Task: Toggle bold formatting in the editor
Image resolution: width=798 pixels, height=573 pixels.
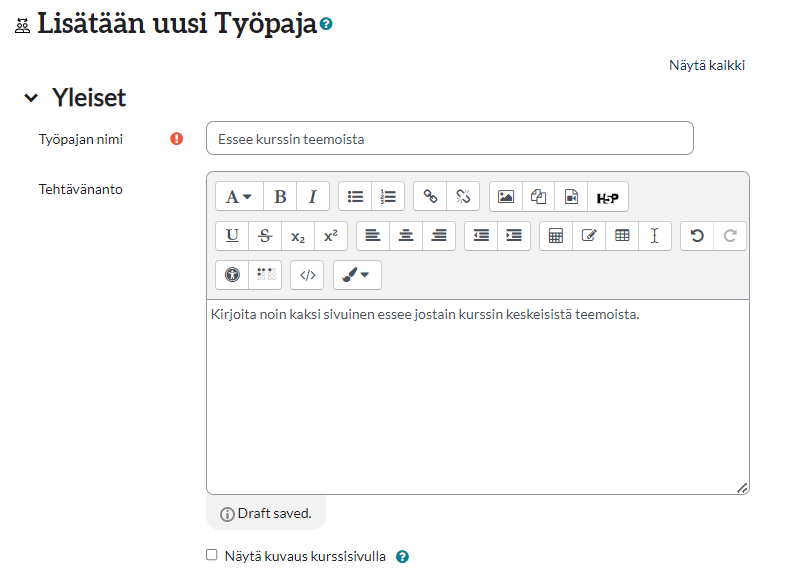Action: pos(280,197)
